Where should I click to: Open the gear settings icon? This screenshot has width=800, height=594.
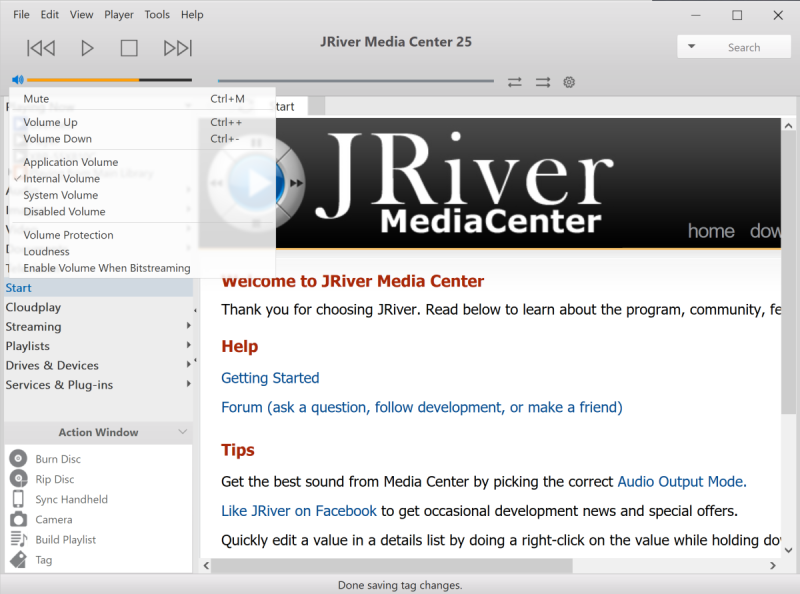pos(570,82)
